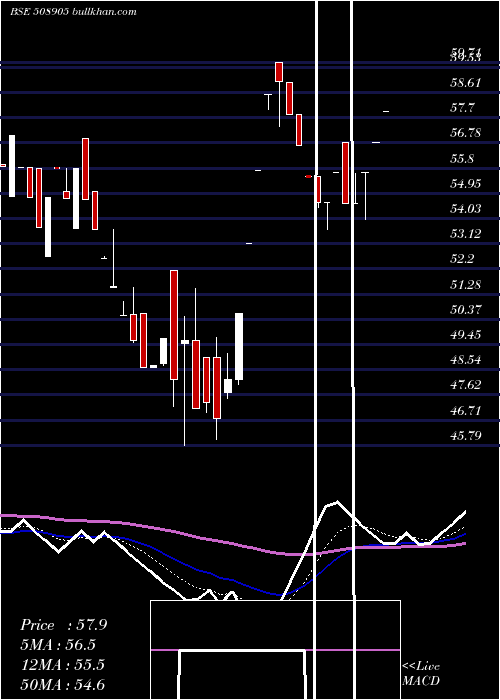500x700 pixels.
Task: Click the 50.37 price axis label
Action: coord(466,309)
